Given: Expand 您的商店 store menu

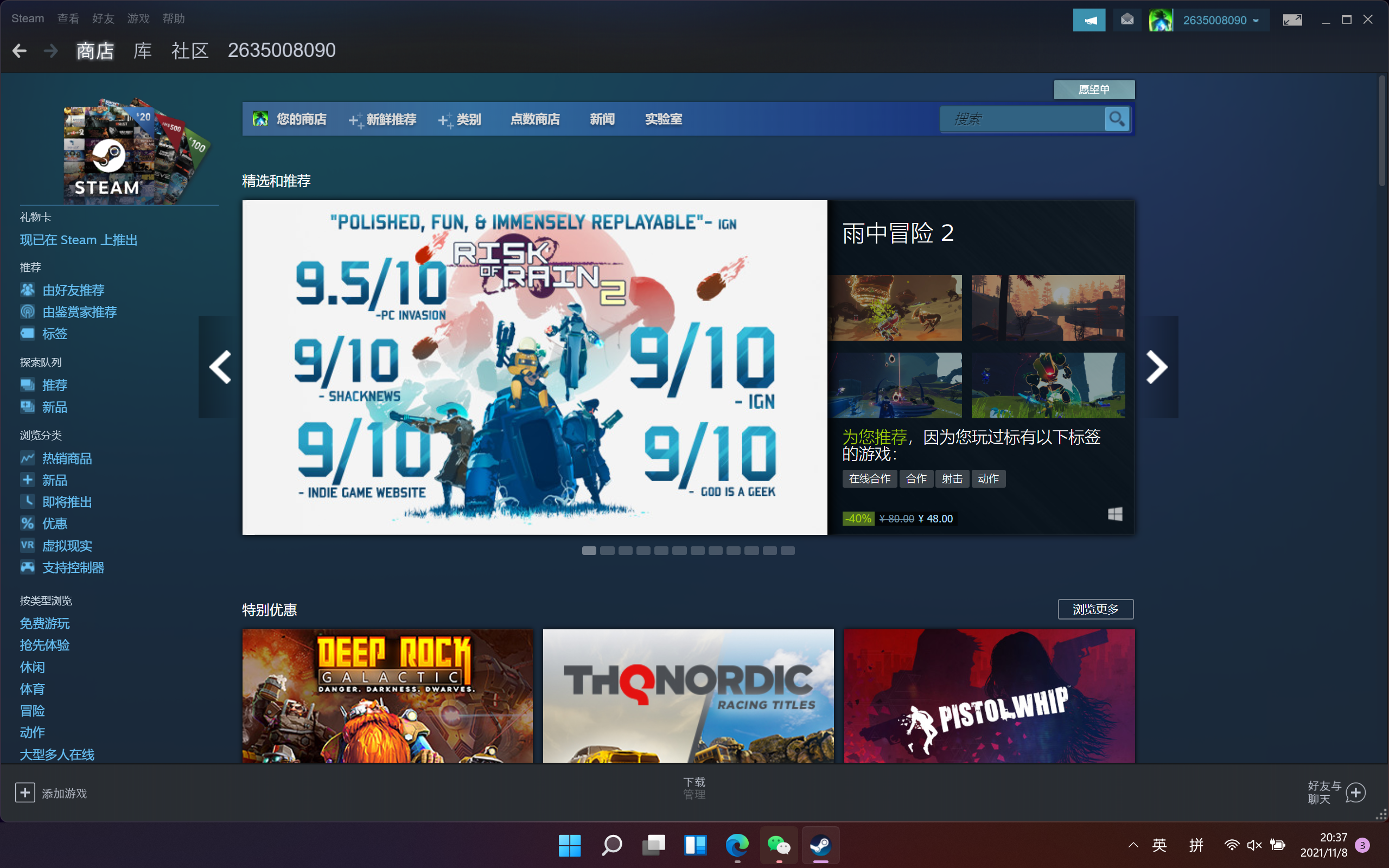Looking at the screenshot, I should click(290, 119).
